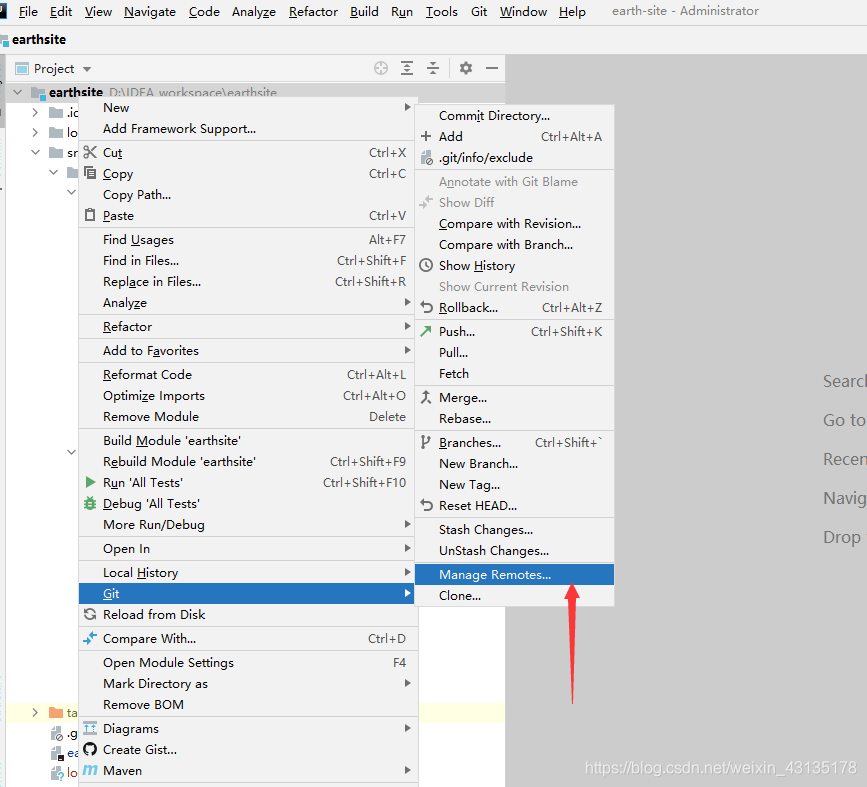Screen dimensions: 867x787
Task: Select Build Module 'earthsite'
Action: point(247,440)
